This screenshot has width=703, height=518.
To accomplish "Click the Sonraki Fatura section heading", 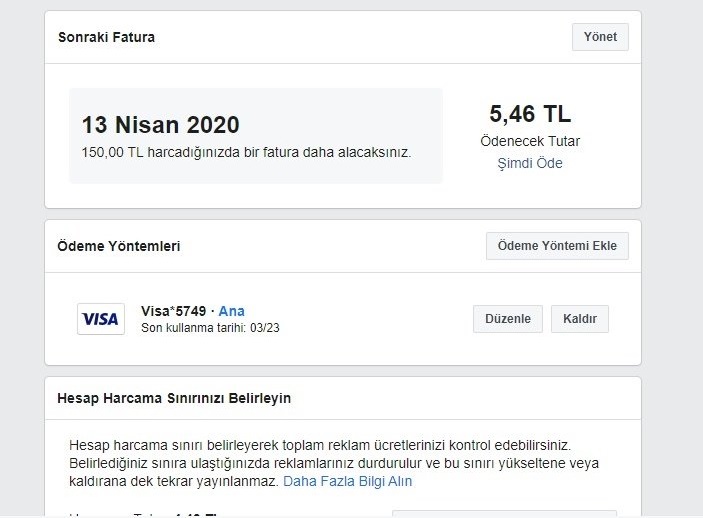I will point(106,38).
